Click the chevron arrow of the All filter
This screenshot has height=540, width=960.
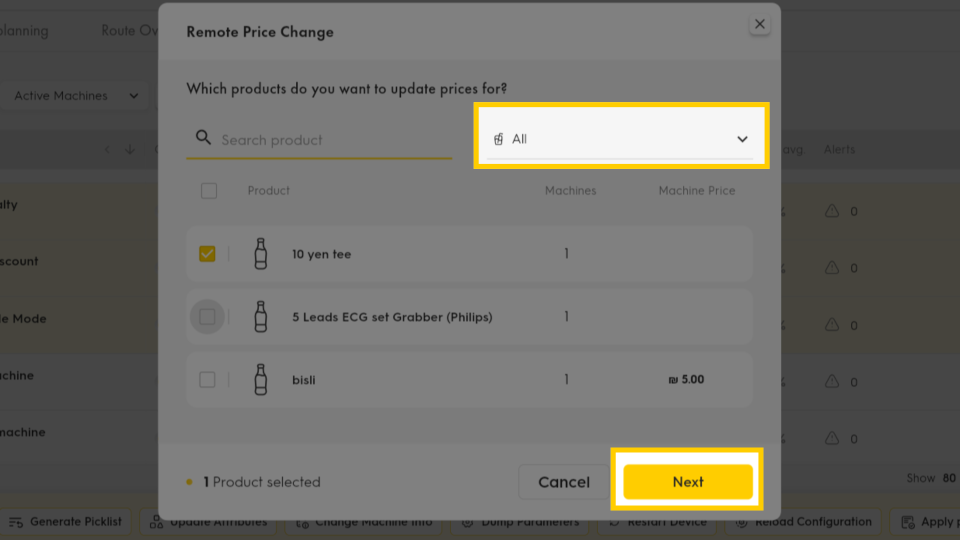point(742,140)
